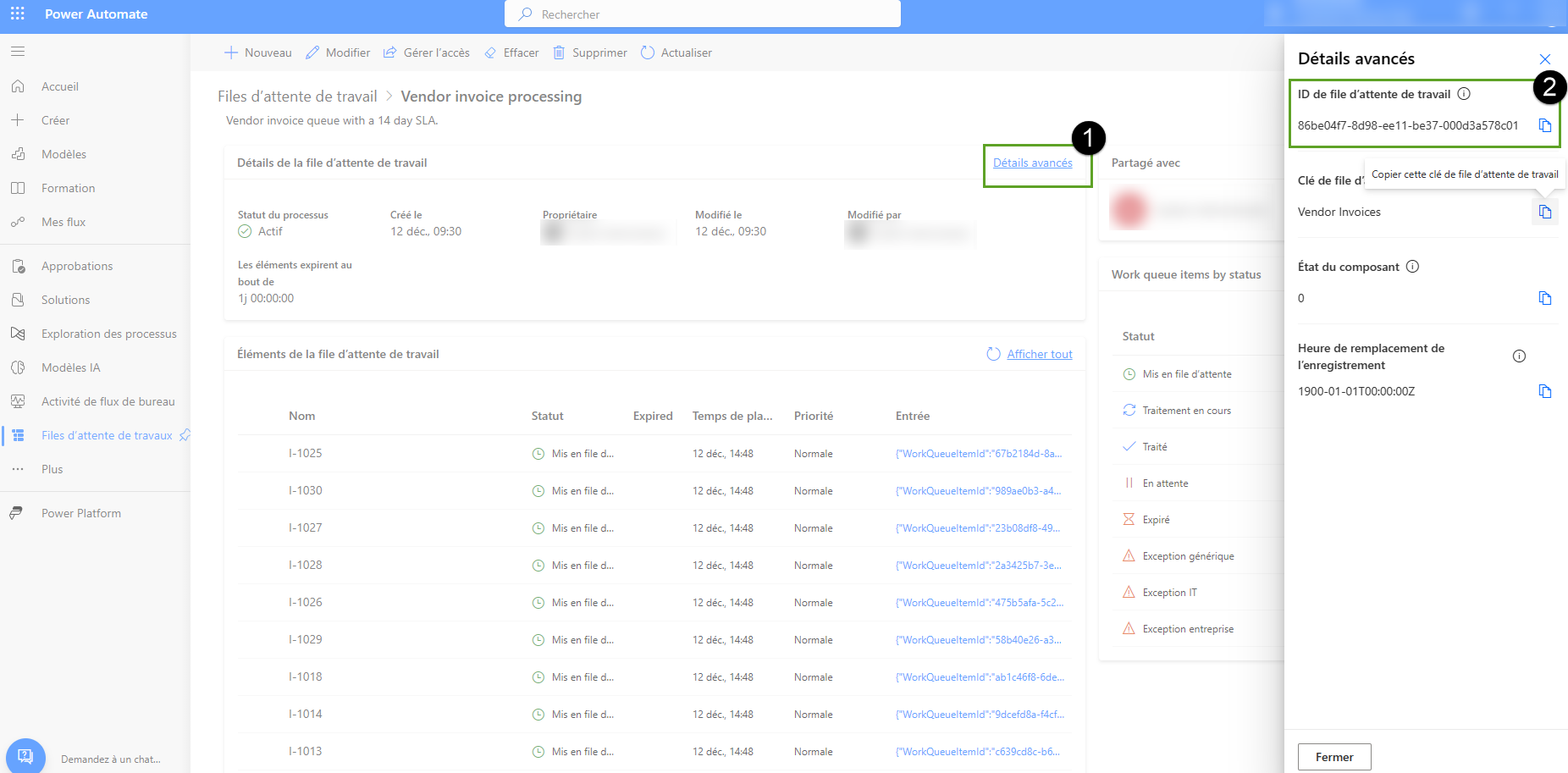The image size is (1568, 773).
Task: Open the Entrée link for item I-1030
Action: coord(978,491)
